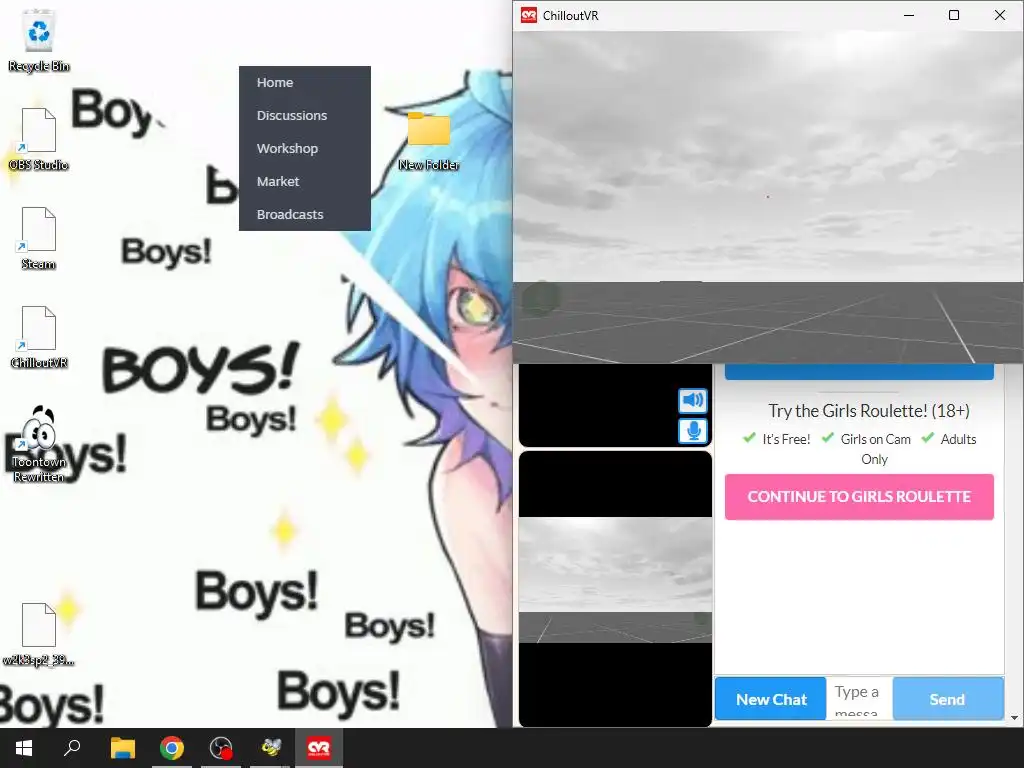The width and height of the screenshot is (1024, 768).
Task: Switch to OBS Studio in taskbar
Action: point(221,748)
